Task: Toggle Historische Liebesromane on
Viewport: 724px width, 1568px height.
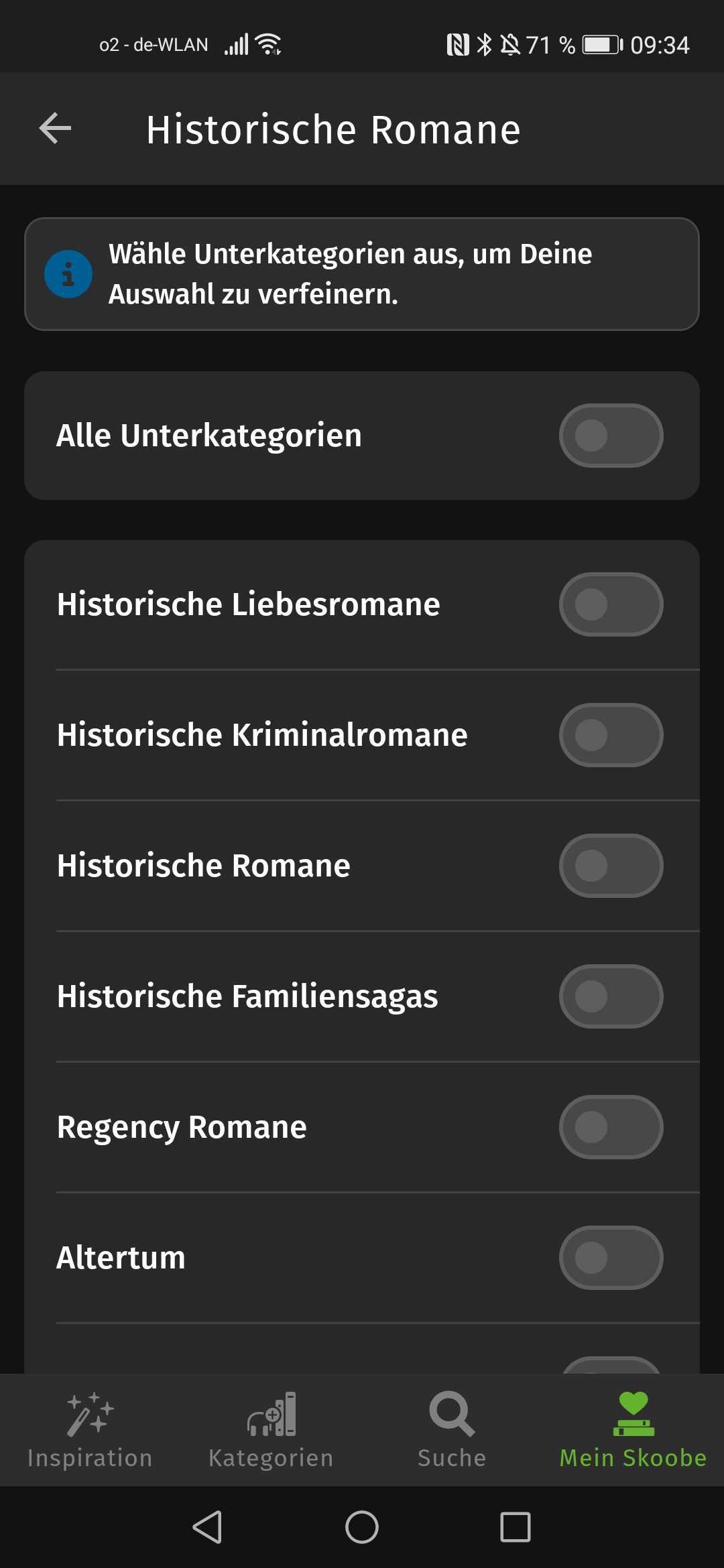Action: [611, 604]
